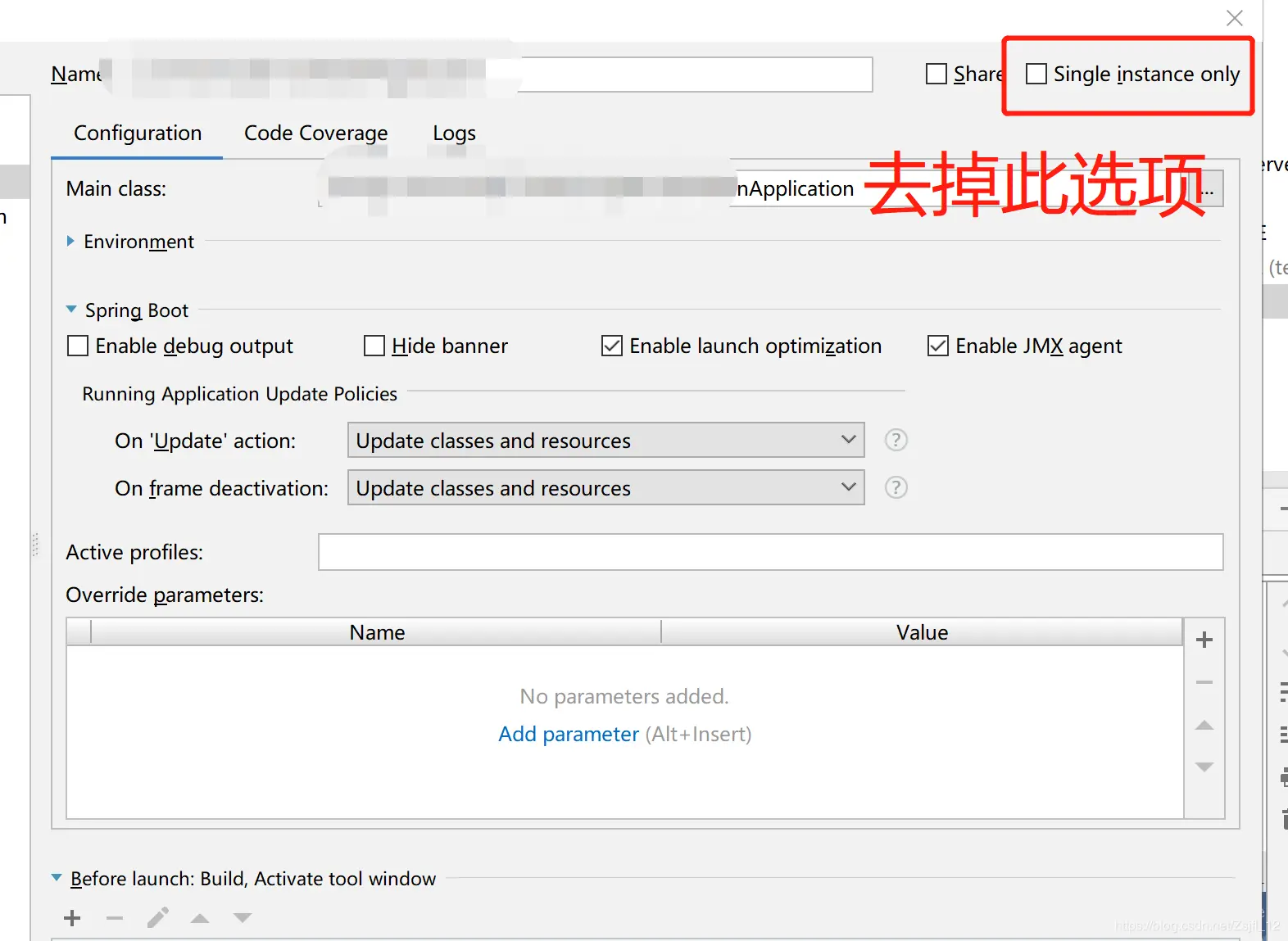Viewport: 1288px width, 941px height.
Task: Expand the Environment section
Action: (x=70, y=241)
